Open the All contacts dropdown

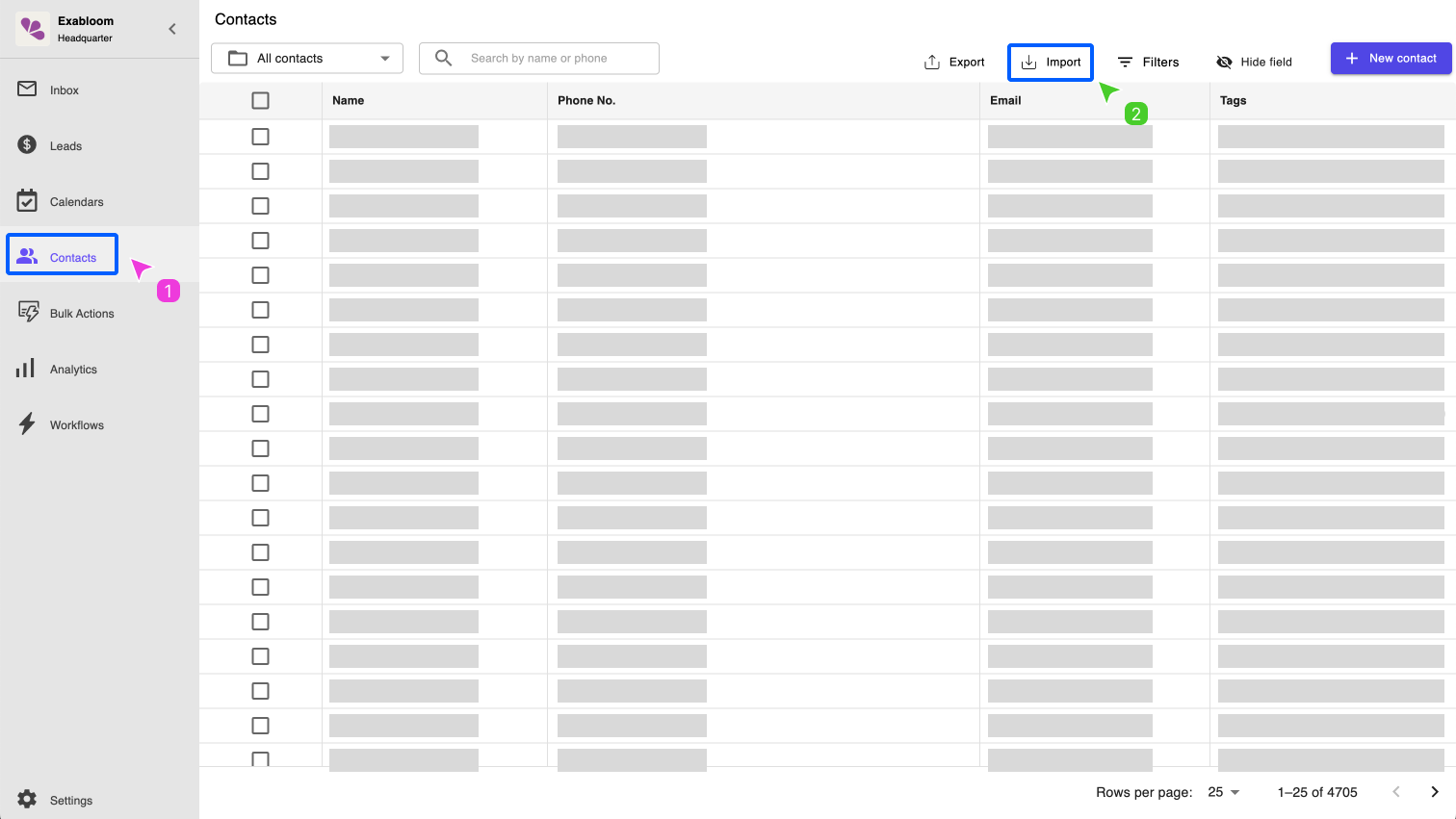coord(306,58)
